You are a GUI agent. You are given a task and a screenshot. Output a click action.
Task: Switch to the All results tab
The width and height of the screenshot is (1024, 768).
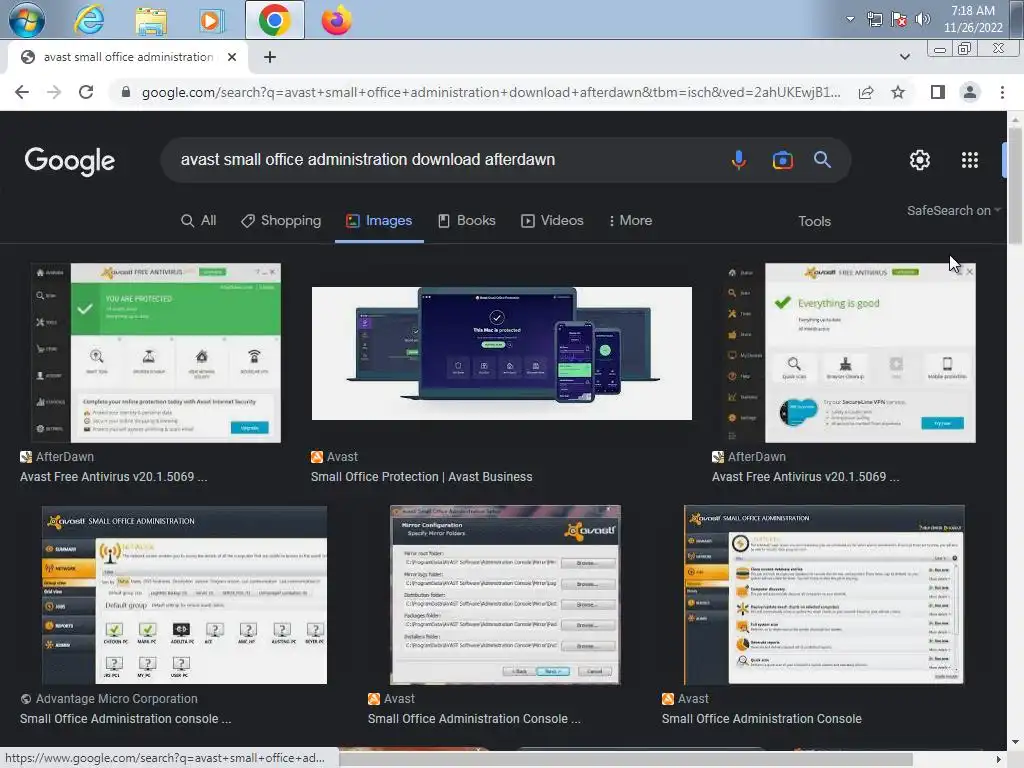click(x=199, y=221)
